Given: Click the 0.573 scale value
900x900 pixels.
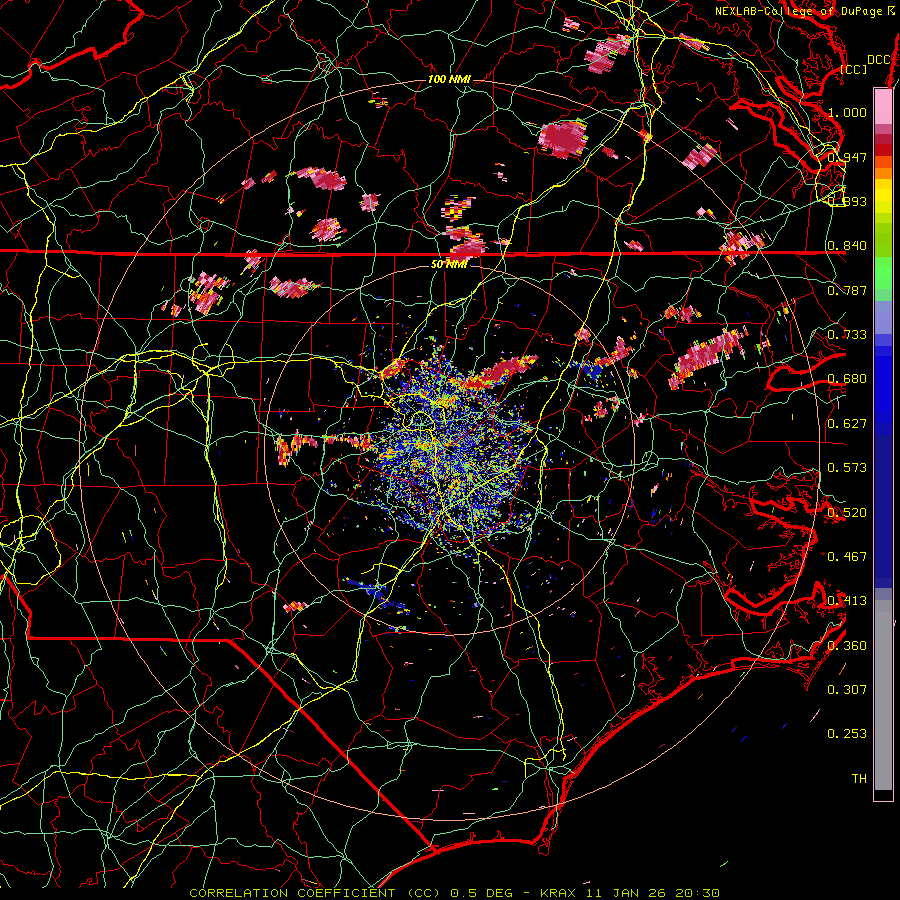Looking at the screenshot, I should tap(847, 467).
